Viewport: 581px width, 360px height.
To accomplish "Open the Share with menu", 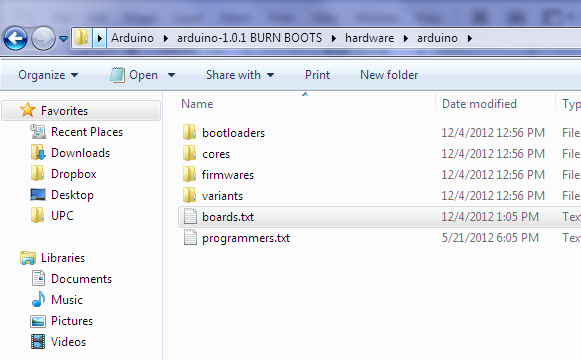I will click(x=240, y=75).
